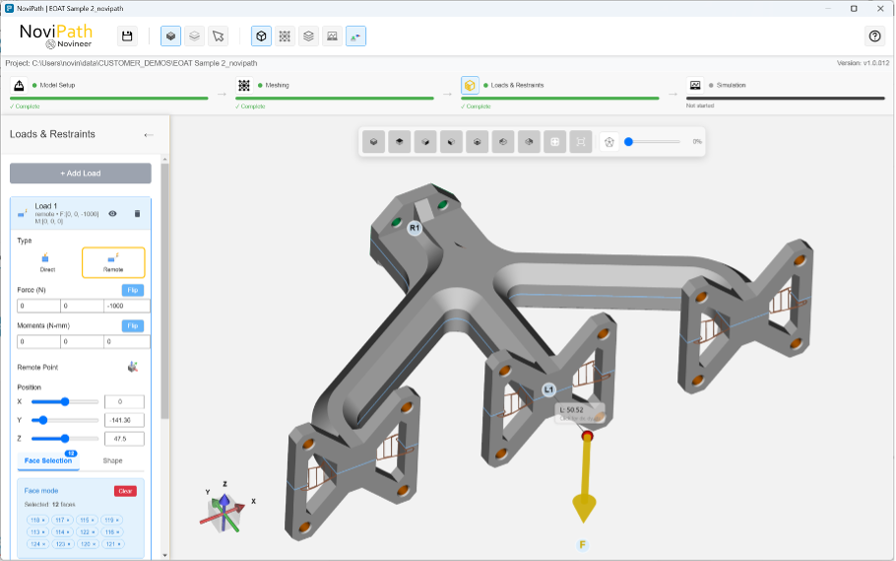Click the left panel vertical scrollbar
This screenshot has height=561, width=896.
click(x=165, y=291)
